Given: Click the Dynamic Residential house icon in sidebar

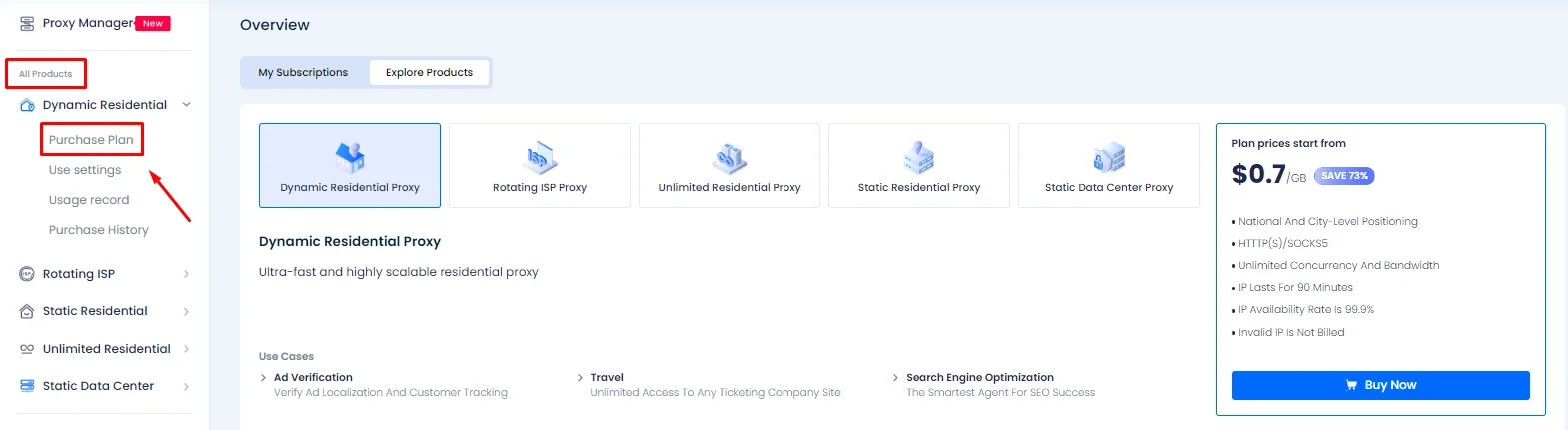Looking at the screenshot, I should [27, 105].
